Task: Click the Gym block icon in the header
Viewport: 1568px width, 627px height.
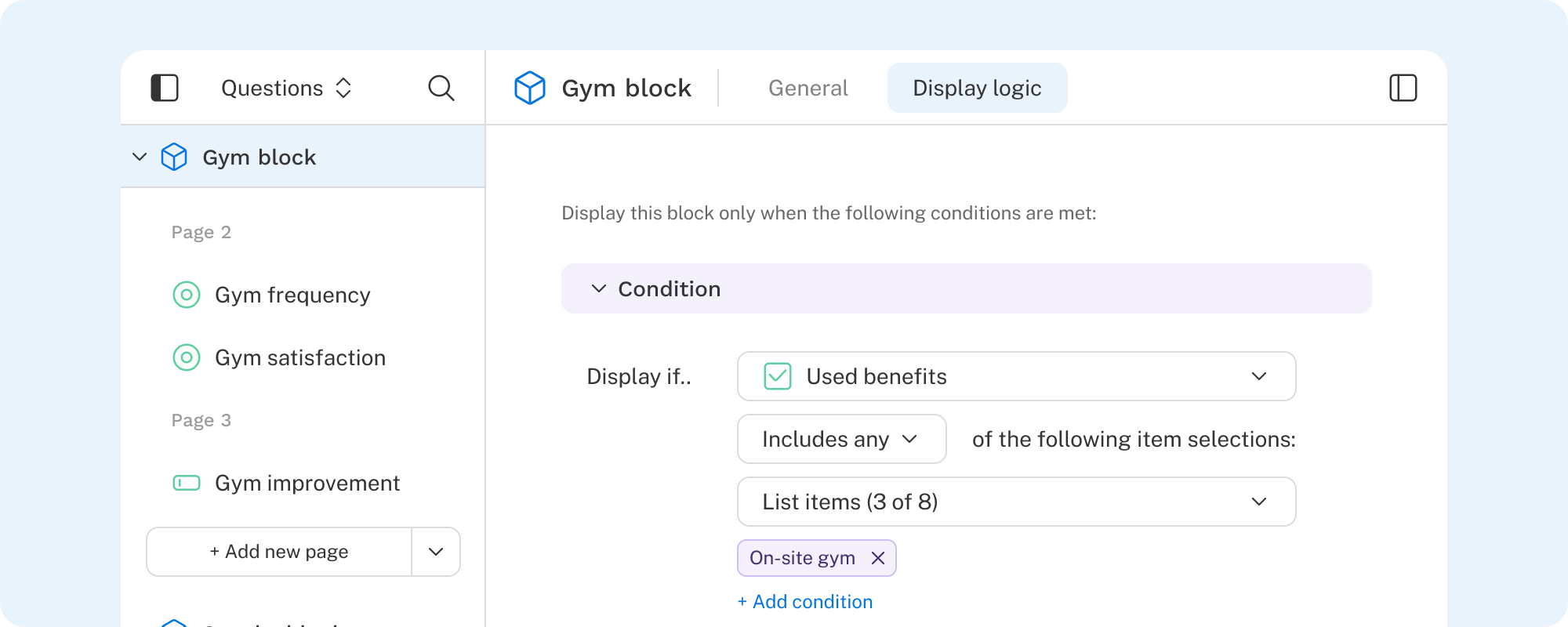Action: click(x=530, y=88)
